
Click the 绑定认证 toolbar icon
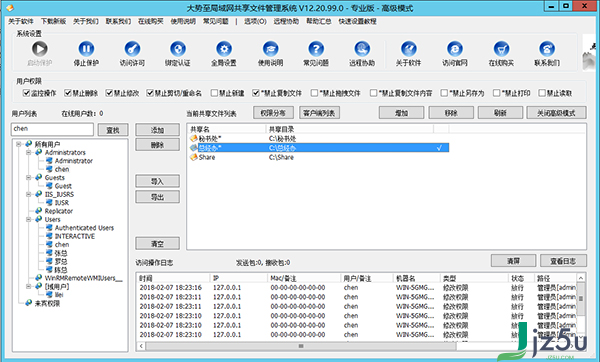[178, 49]
